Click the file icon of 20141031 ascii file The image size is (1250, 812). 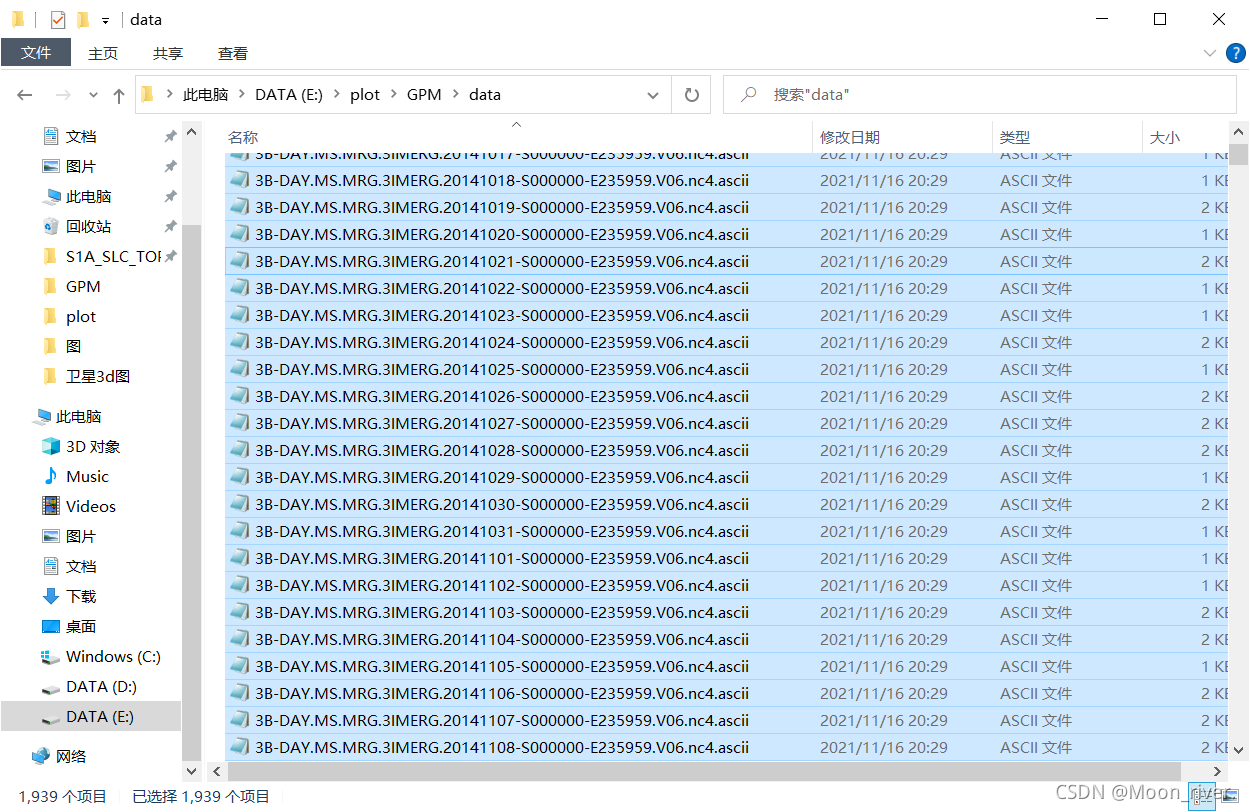(240, 531)
